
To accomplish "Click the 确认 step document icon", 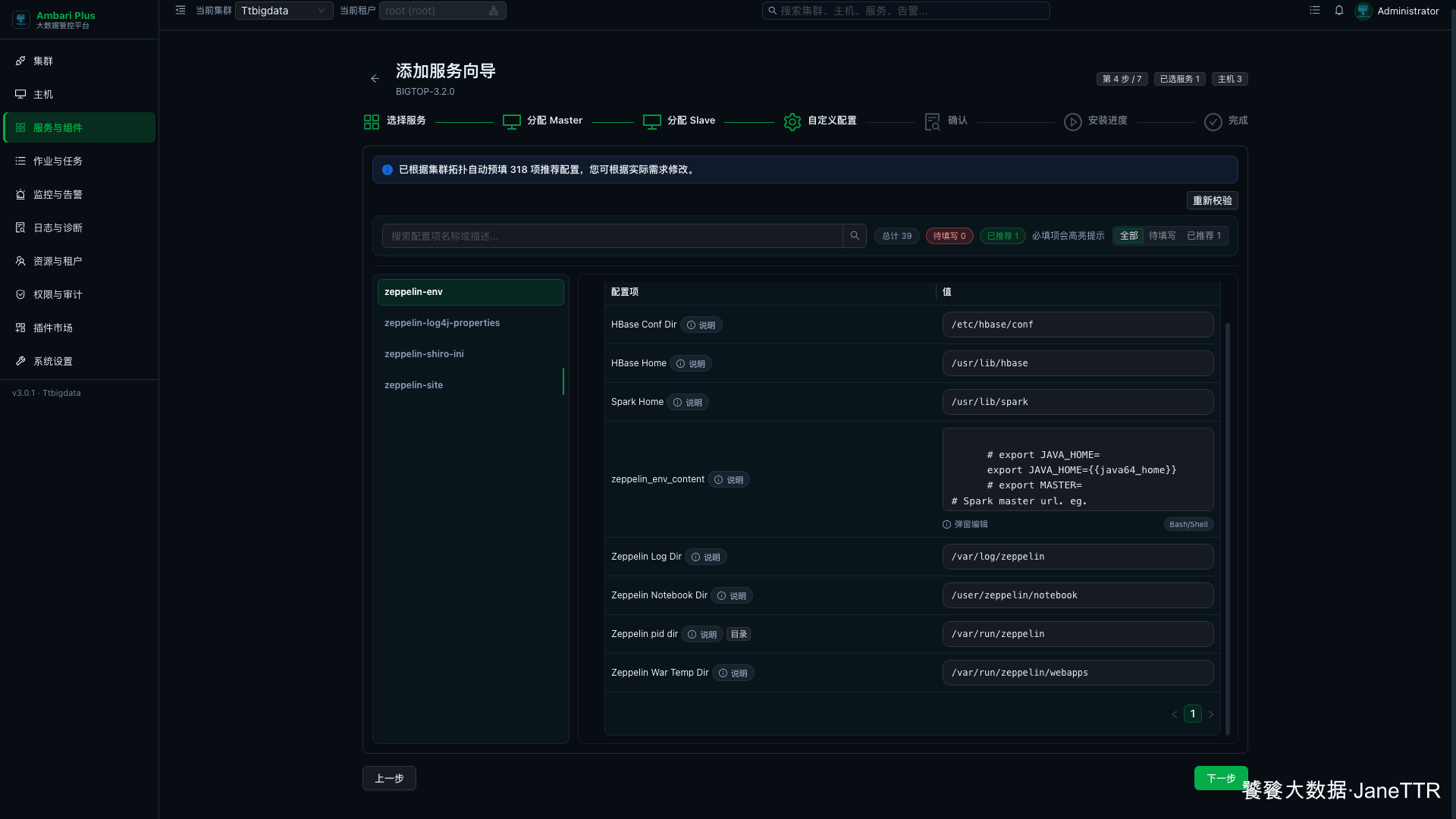I will pyautogui.click(x=933, y=122).
